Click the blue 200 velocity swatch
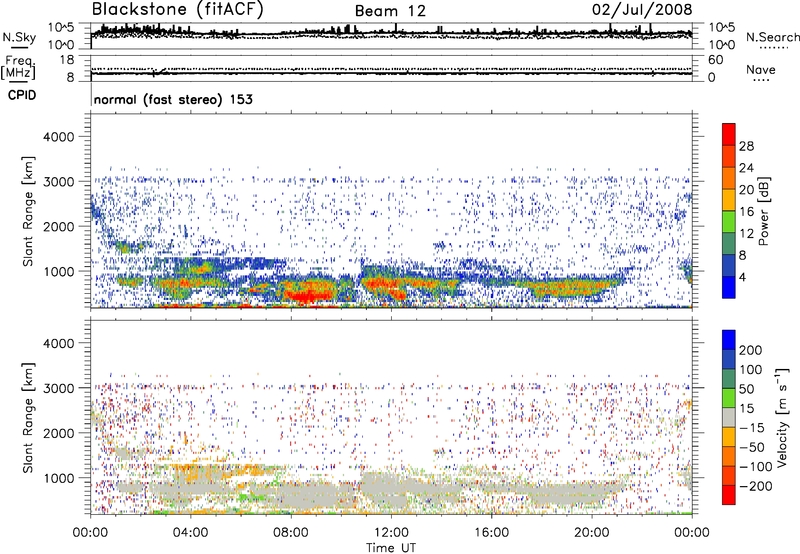The height and width of the screenshot is (554, 800). coord(729,340)
